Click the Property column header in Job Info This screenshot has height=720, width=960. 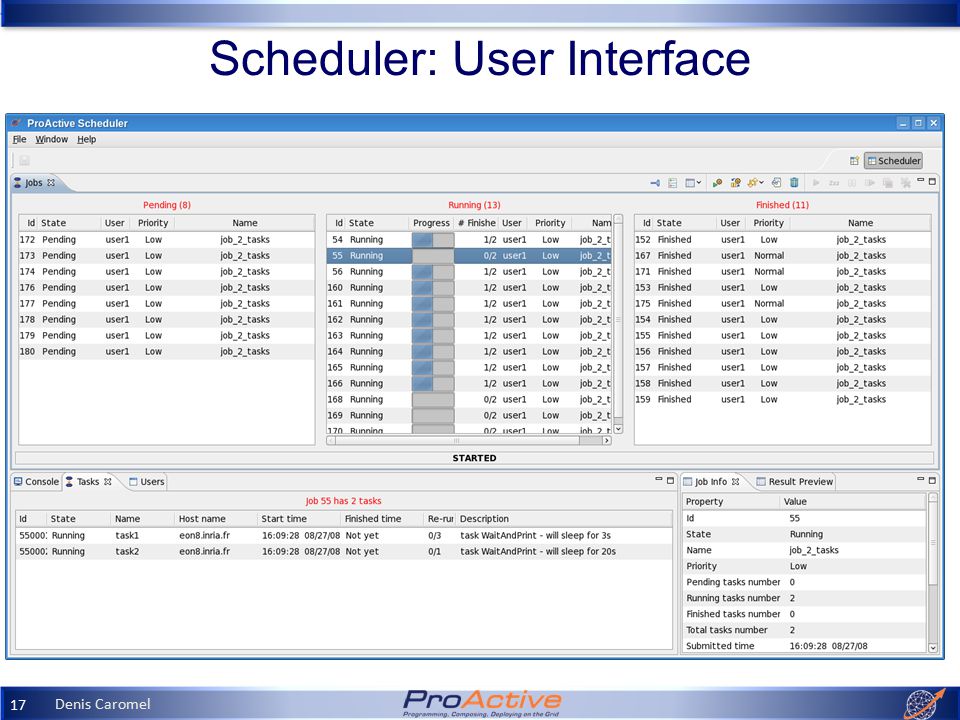[731, 501]
